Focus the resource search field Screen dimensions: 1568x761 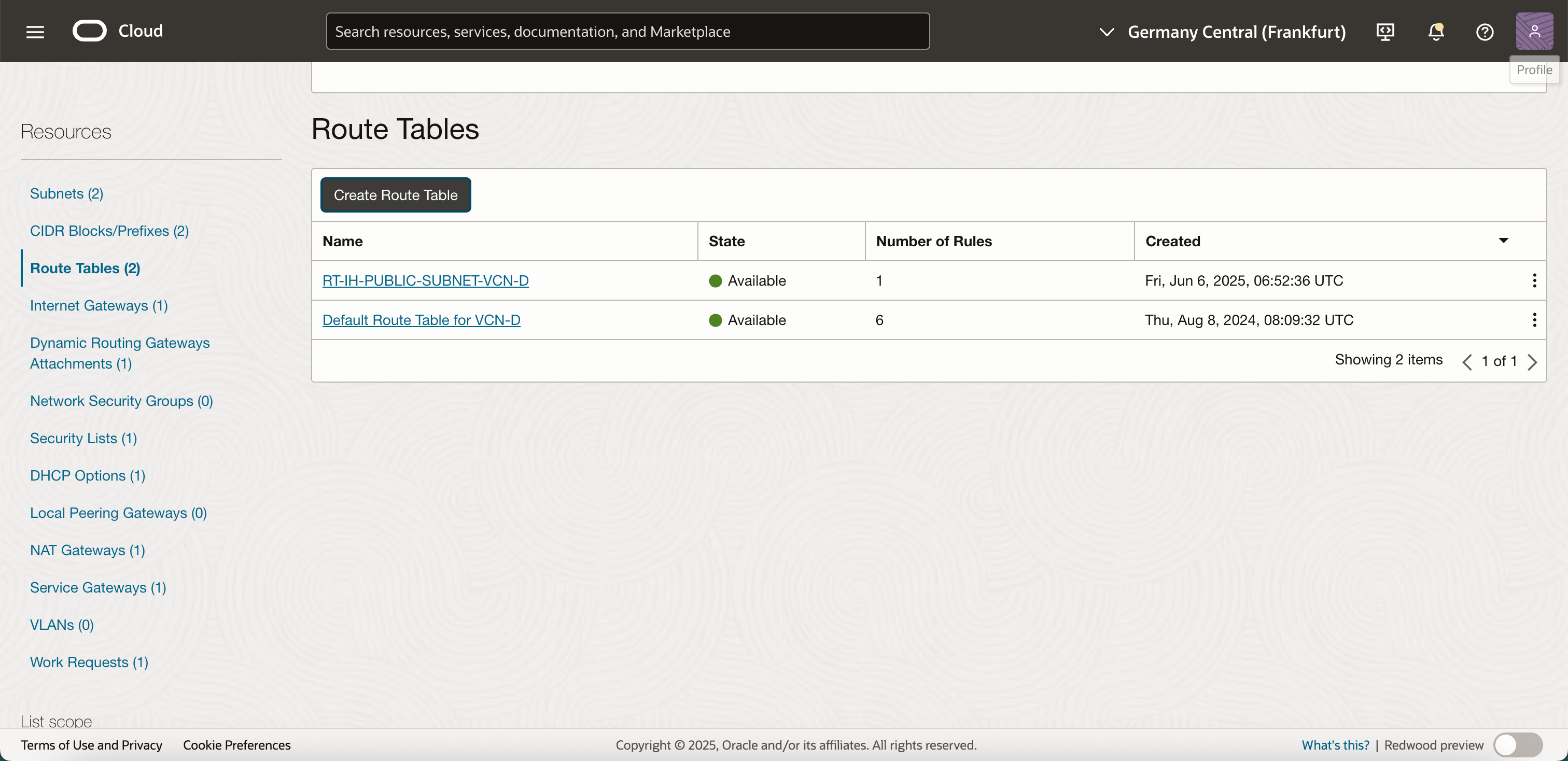(x=627, y=32)
